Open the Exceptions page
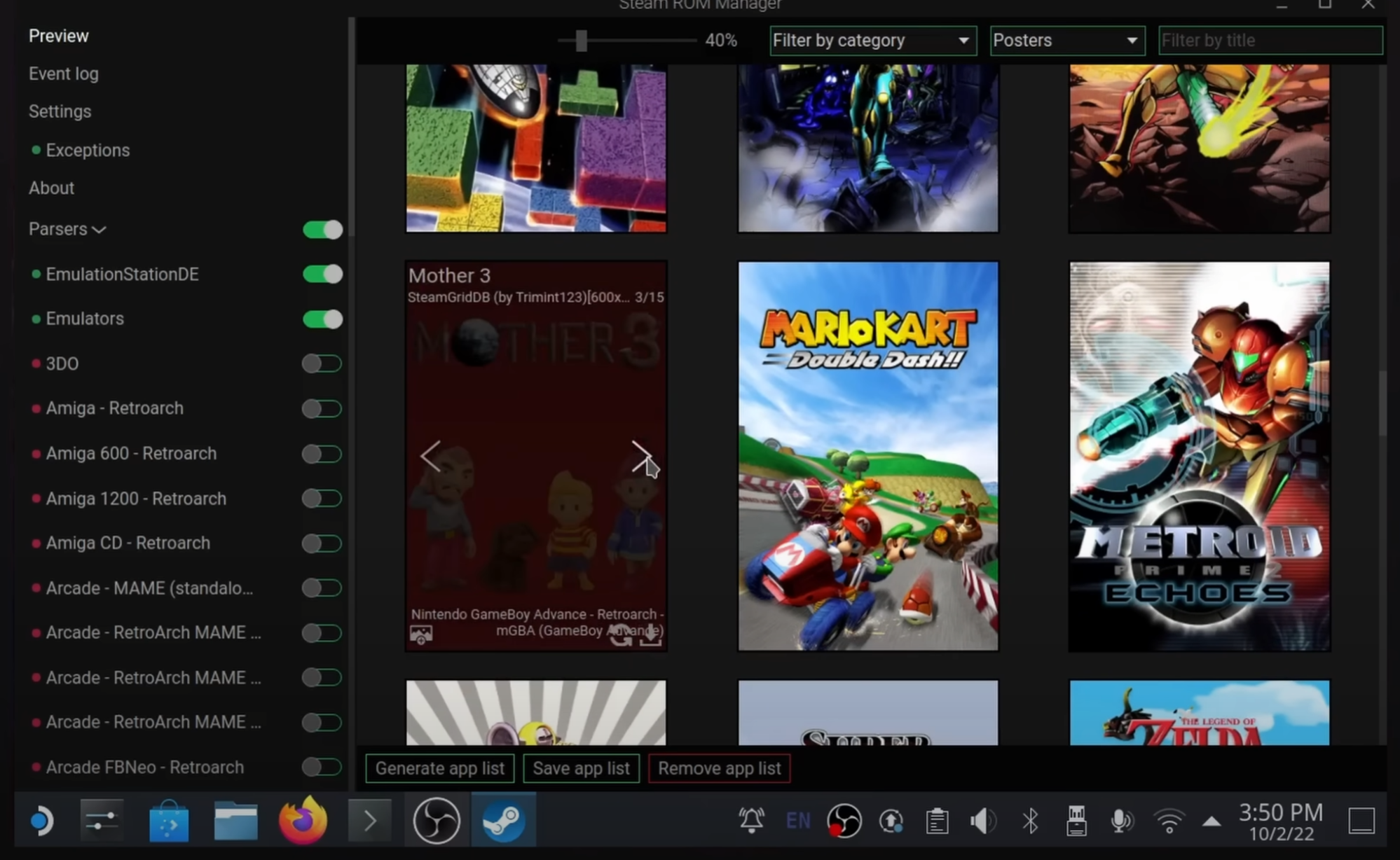1400x860 pixels. 88,150
